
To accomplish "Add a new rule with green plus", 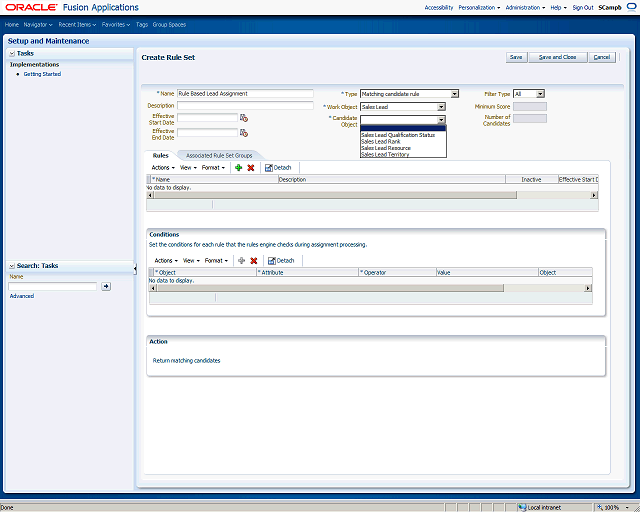I will tap(239, 167).
